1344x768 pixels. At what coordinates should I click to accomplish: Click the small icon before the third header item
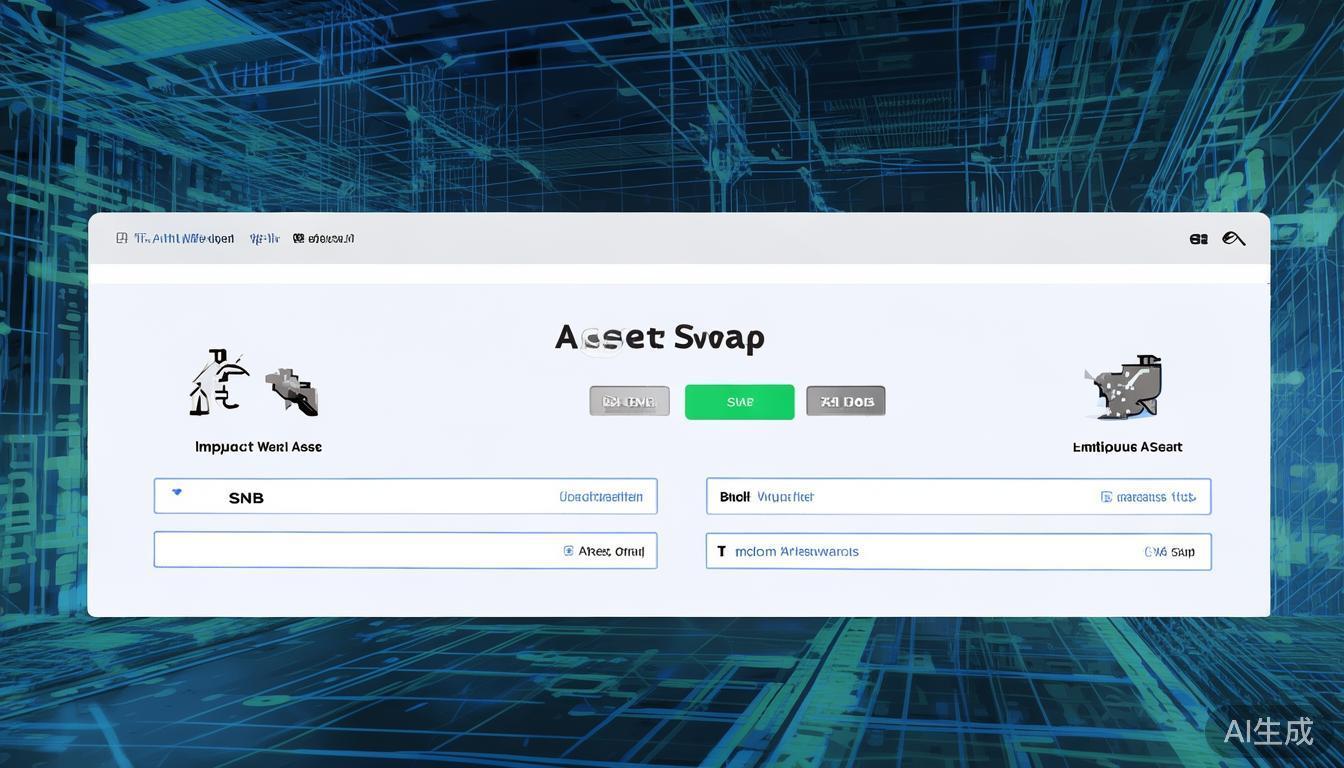click(298, 239)
